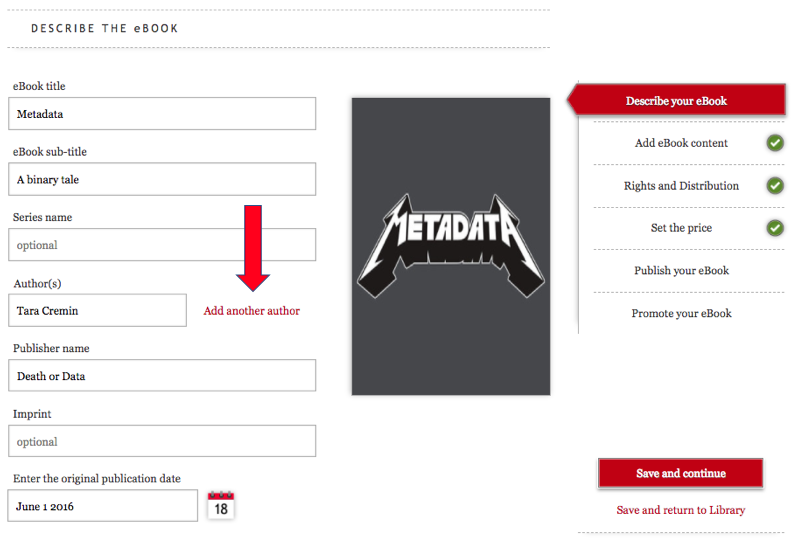Select the Describe your eBook step
Viewport: 797px width, 539px height.
[x=676, y=101]
